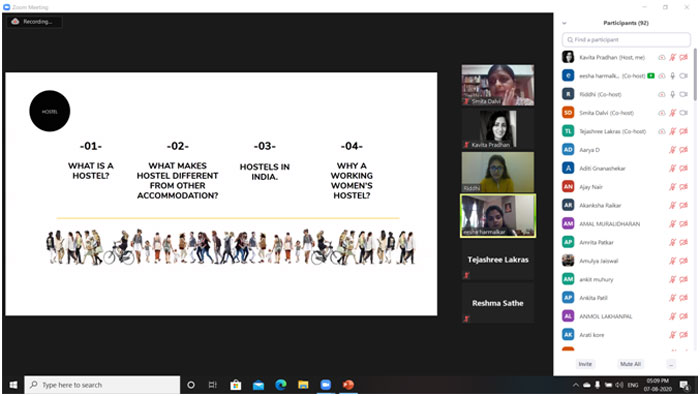The image size is (700, 396).
Task: Click microphone icon for Riddhi
Action: coord(673,94)
